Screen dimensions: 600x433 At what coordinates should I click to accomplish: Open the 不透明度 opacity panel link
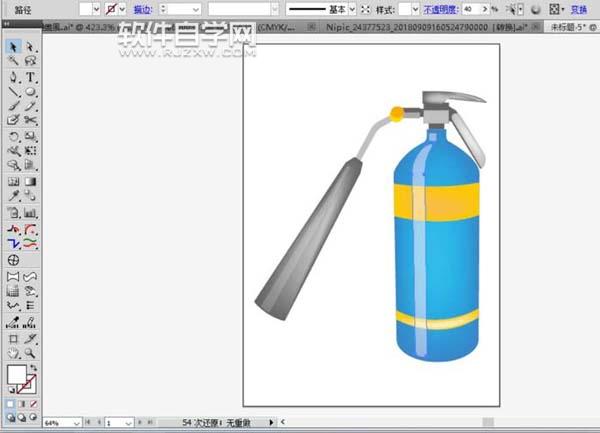[441, 9]
